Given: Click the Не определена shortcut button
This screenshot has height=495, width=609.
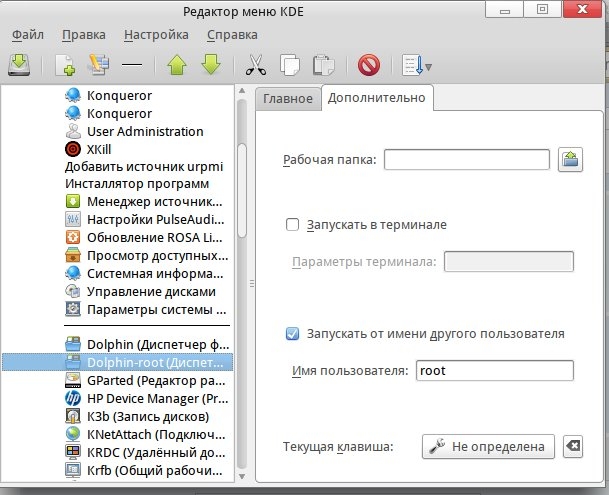Looking at the screenshot, I should [488, 446].
